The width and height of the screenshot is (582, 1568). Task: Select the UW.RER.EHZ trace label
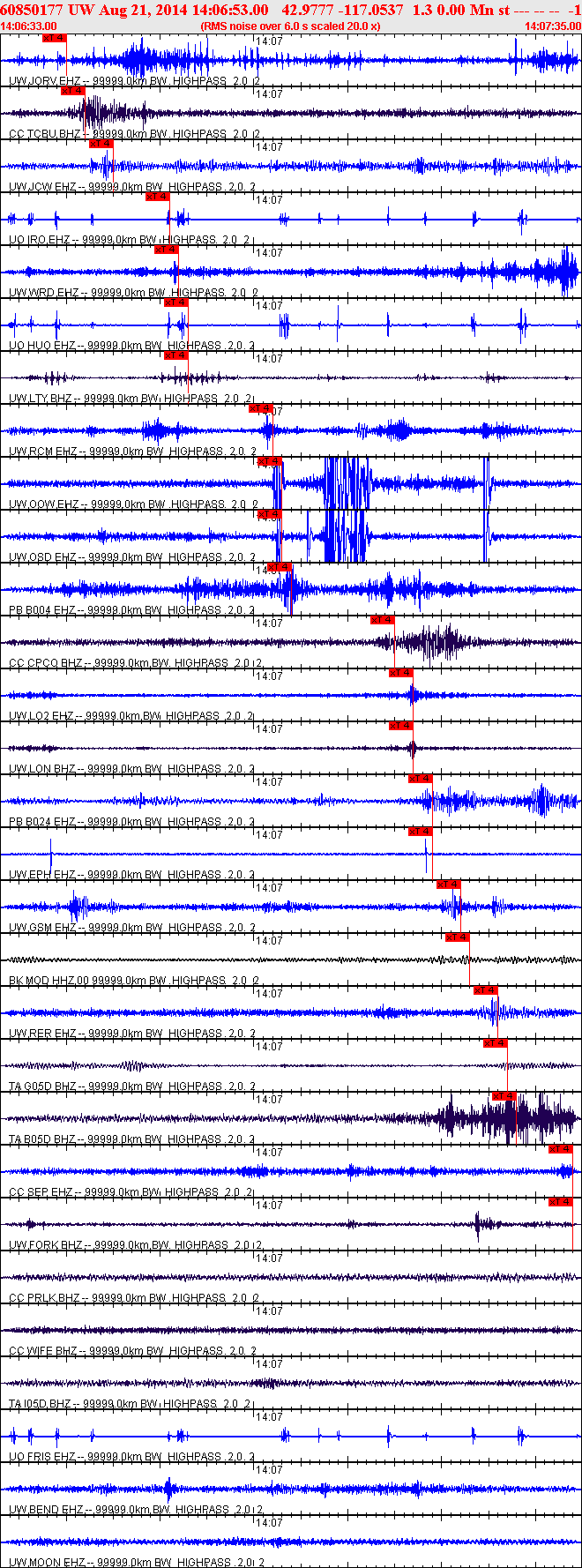[x=42, y=1034]
